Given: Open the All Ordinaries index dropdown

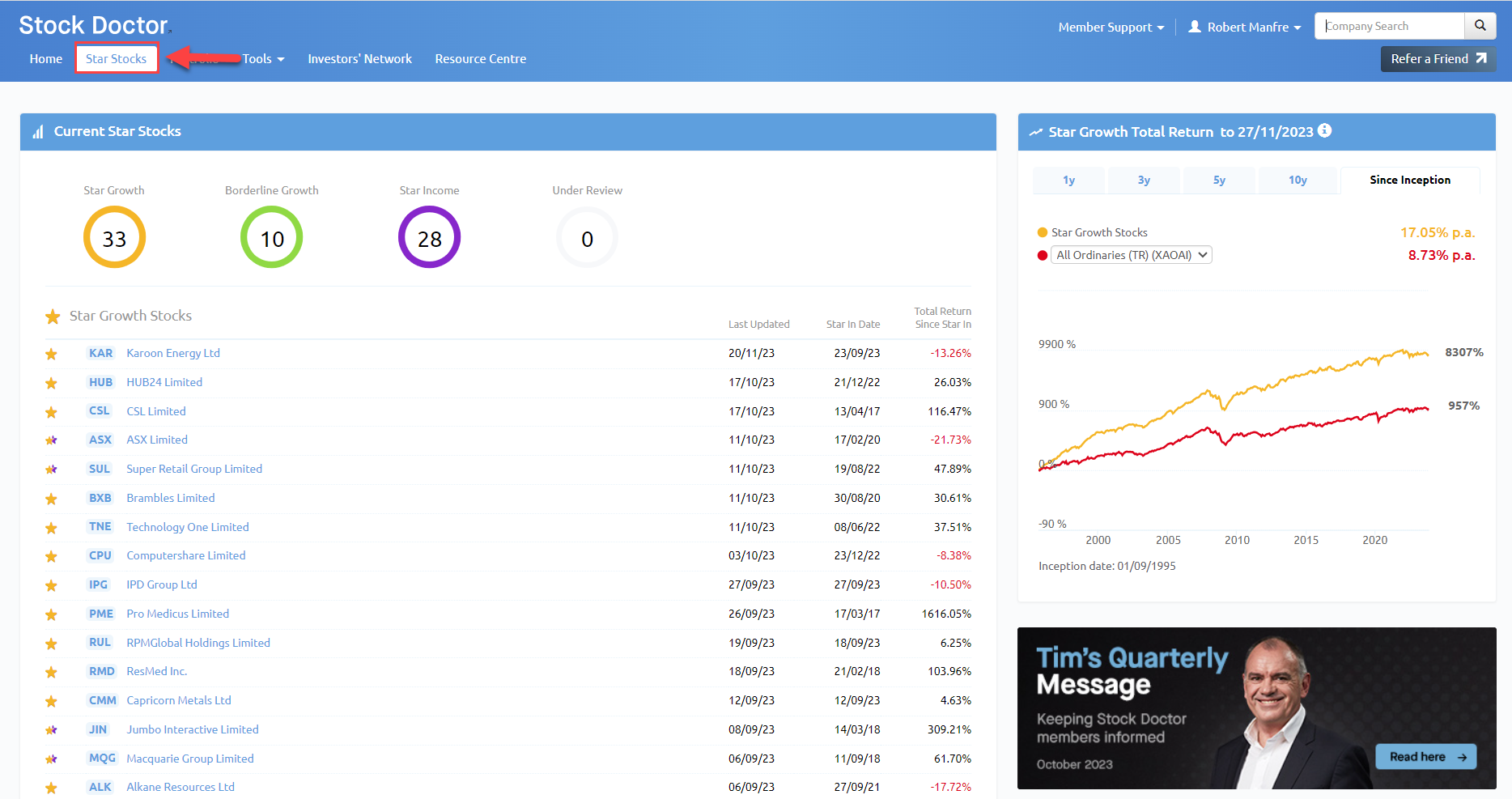Looking at the screenshot, I should tap(1131, 255).
